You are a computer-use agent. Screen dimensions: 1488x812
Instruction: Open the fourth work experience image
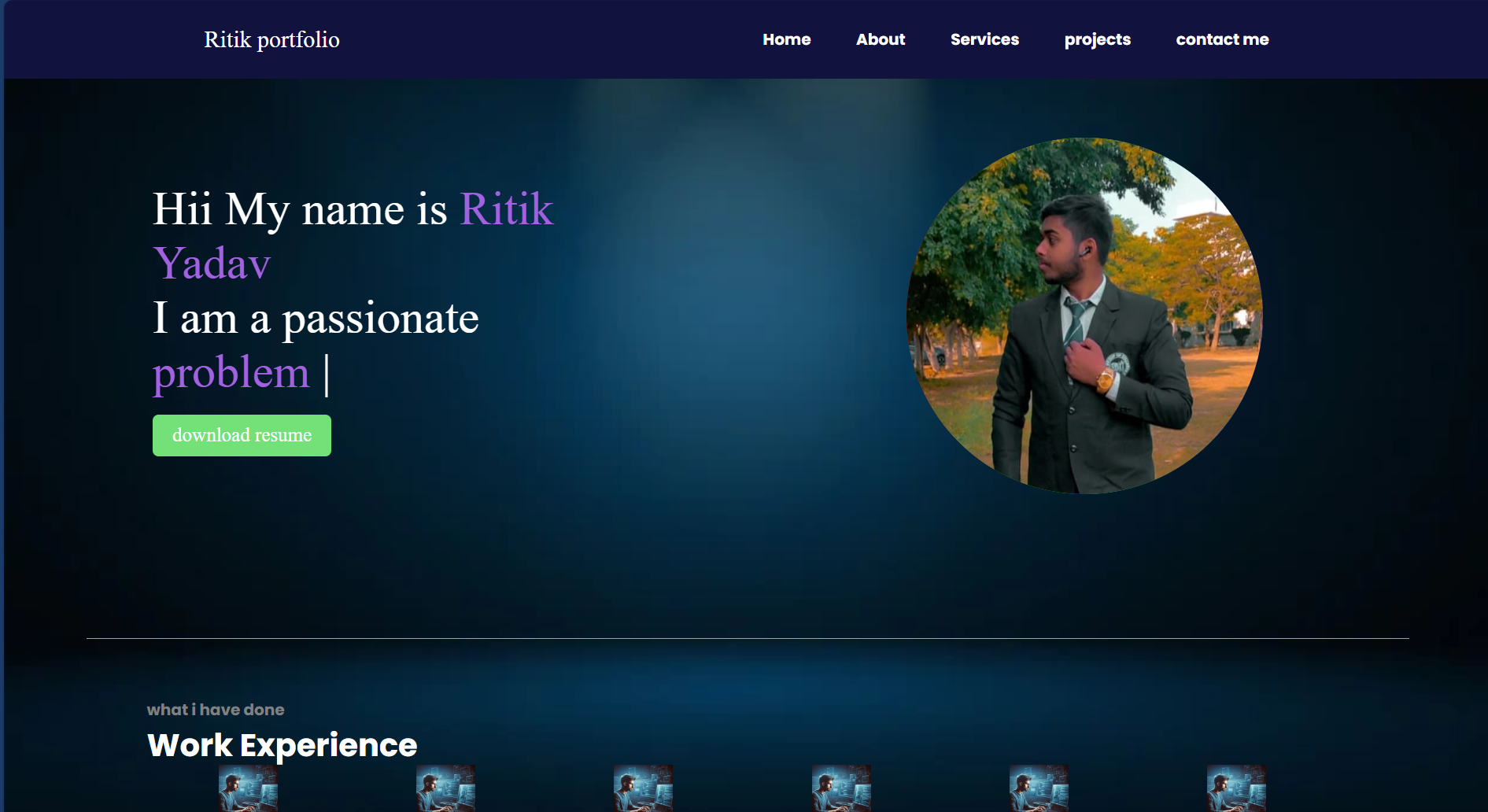tap(841, 789)
